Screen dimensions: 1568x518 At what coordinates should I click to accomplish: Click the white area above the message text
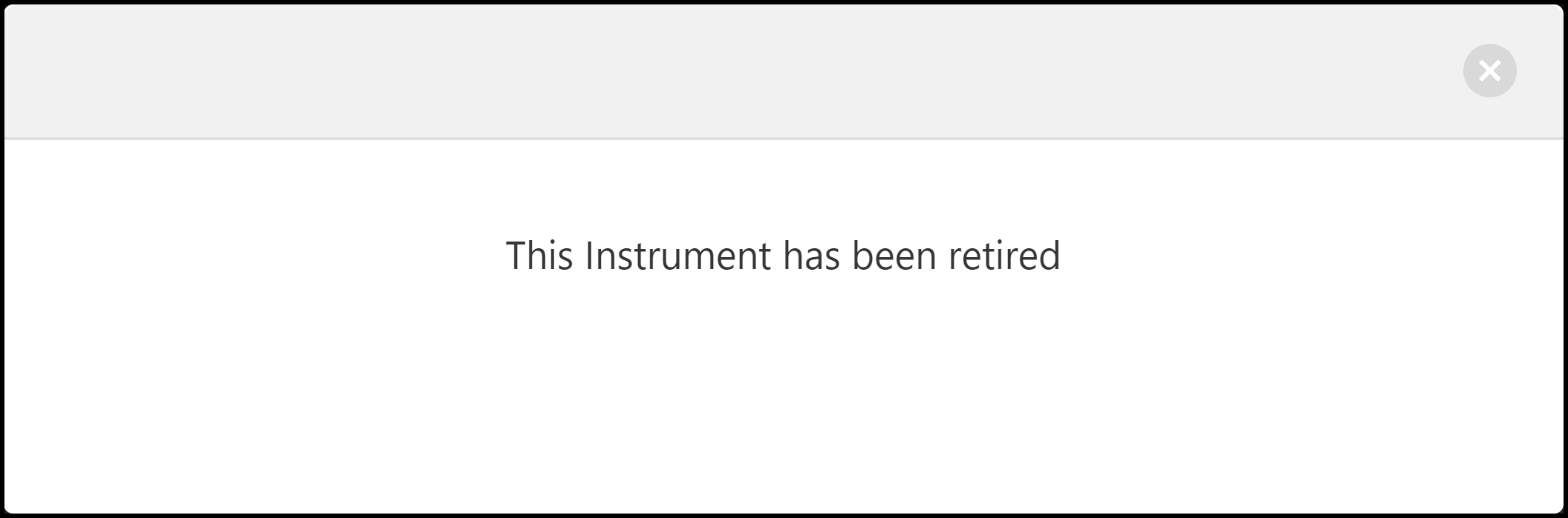coord(783,186)
